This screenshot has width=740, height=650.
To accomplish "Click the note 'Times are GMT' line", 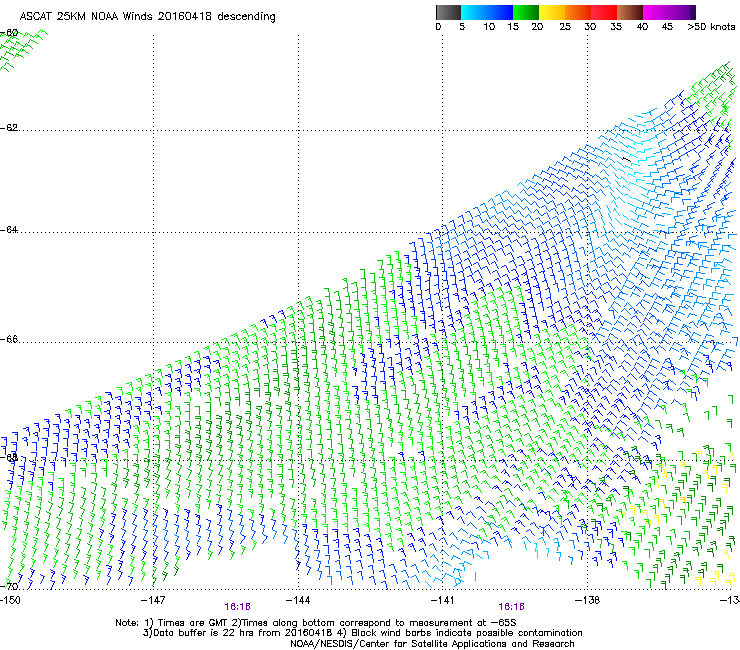I will tap(316, 623).
